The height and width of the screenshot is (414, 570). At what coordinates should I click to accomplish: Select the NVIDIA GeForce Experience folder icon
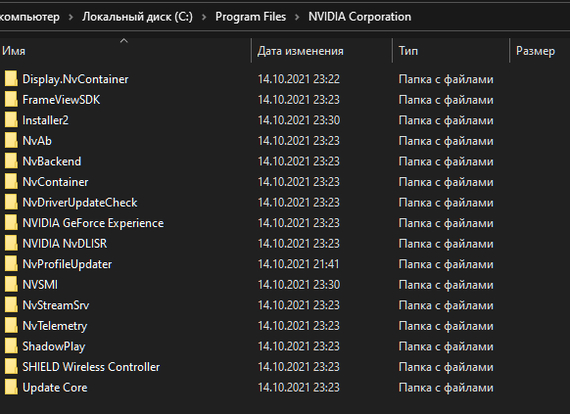click(11, 223)
